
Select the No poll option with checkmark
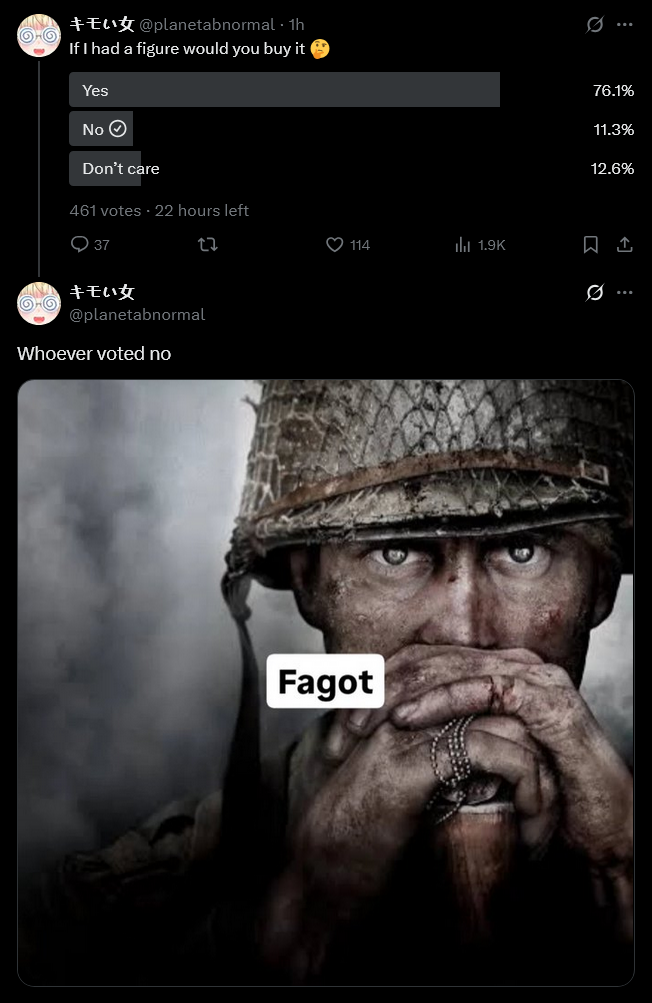click(x=101, y=129)
